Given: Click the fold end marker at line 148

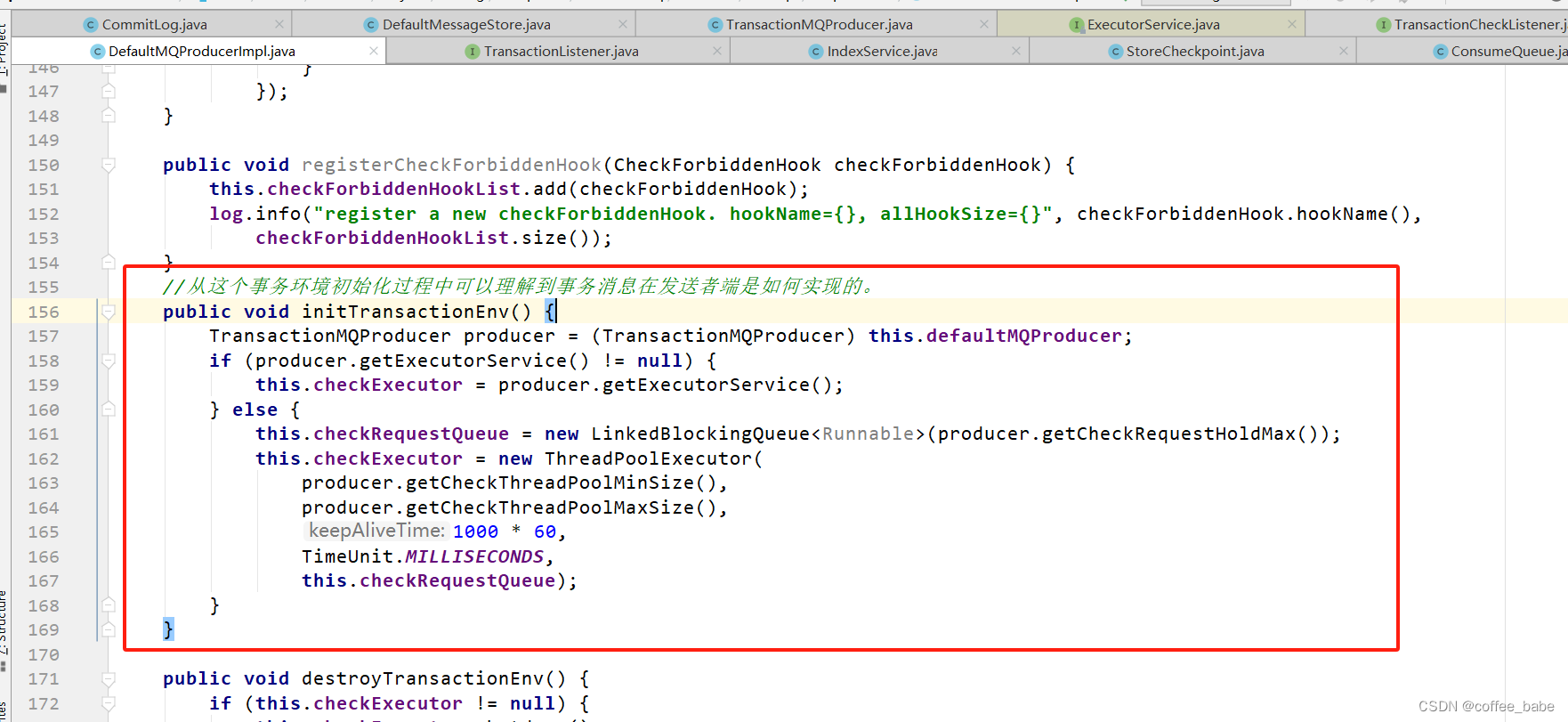Looking at the screenshot, I should 109,116.
